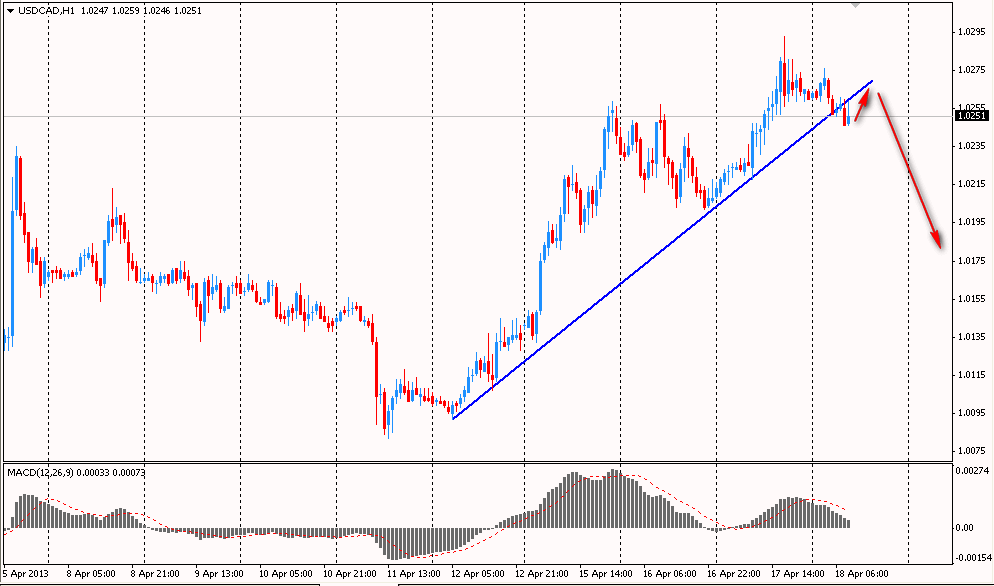Click the OHLC values 1.0247 1.0259 1.0246 1.0251
This screenshot has width=994, height=586.
(141, 11)
